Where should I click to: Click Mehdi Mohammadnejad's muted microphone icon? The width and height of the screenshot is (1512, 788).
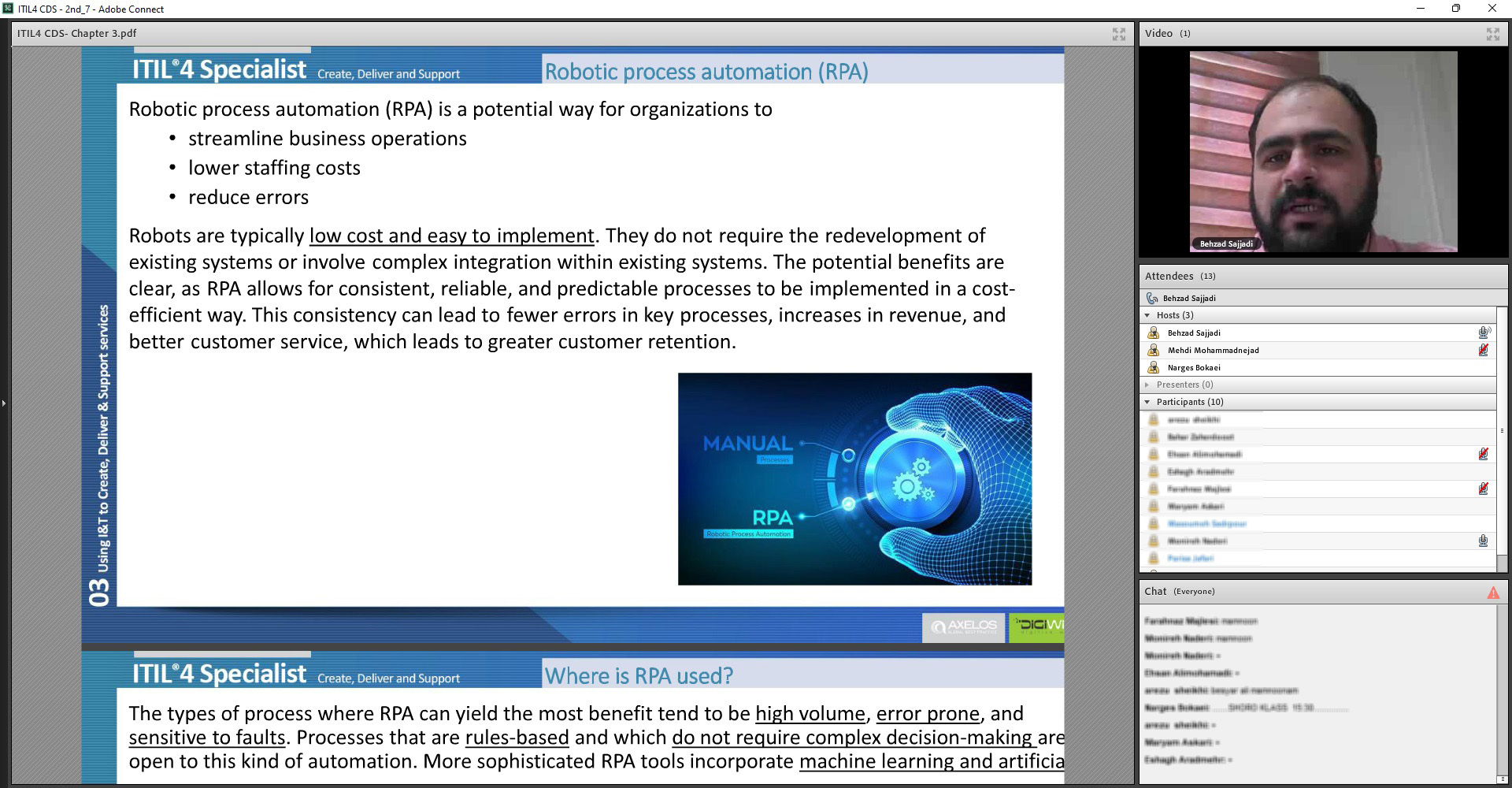[x=1483, y=350]
